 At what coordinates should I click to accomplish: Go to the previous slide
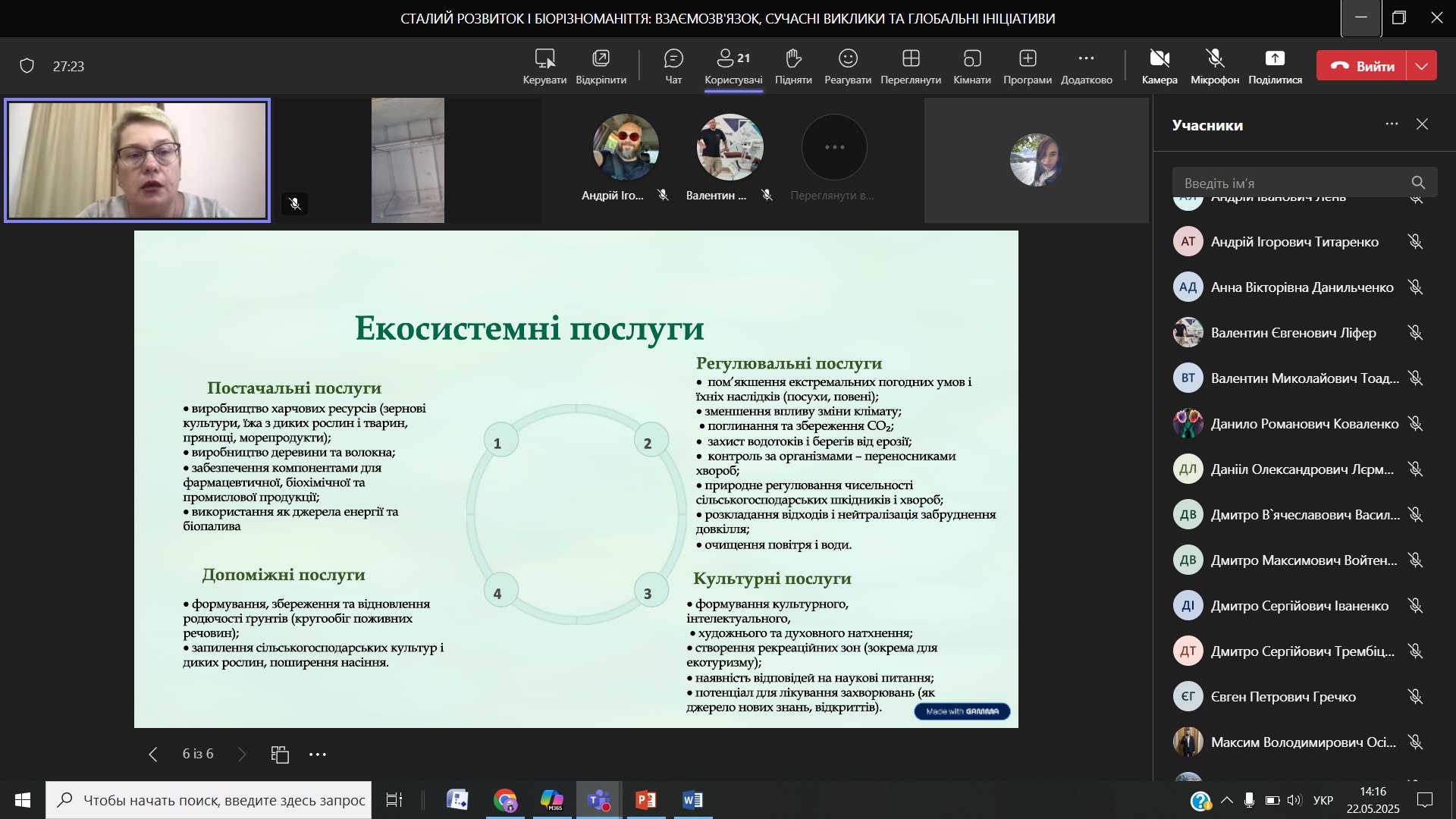click(x=153, y=755)
